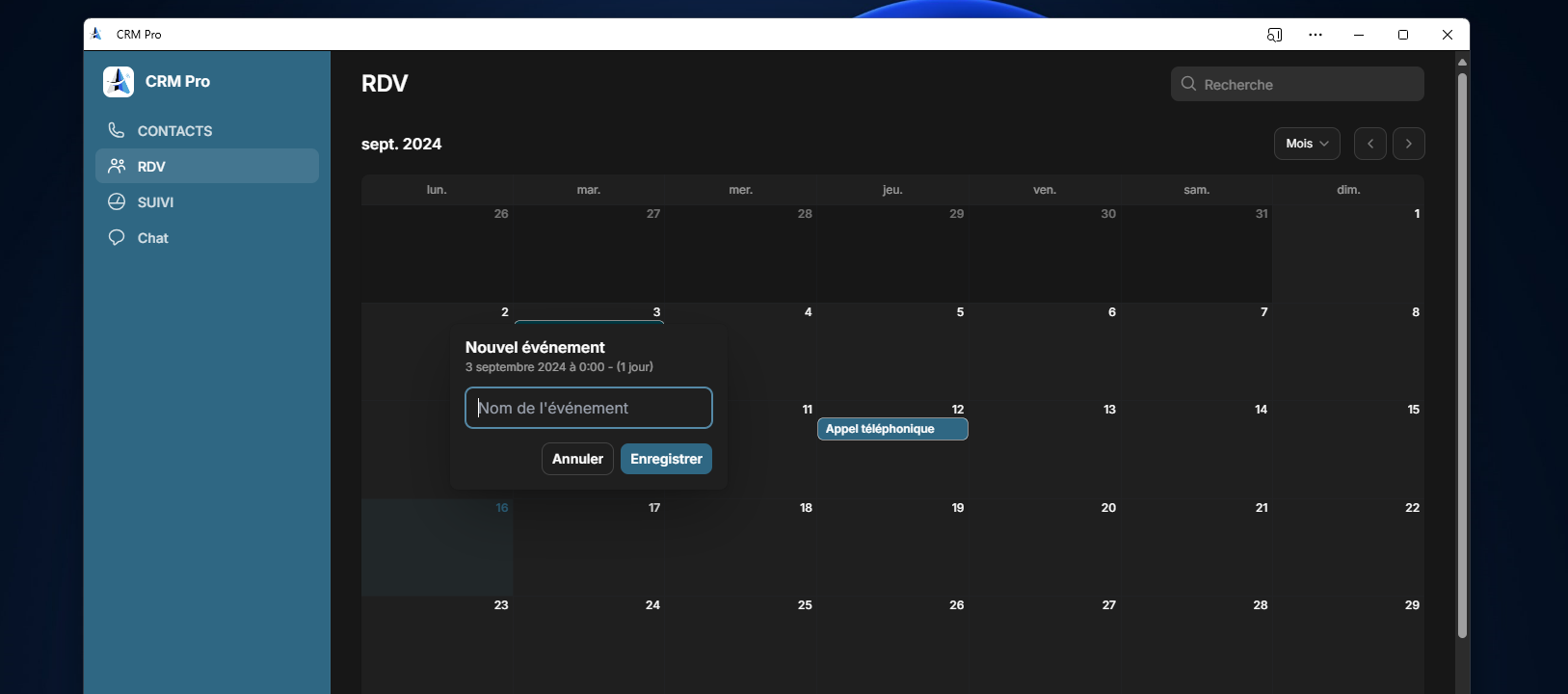Click the people icon beside RDV

click(x=117, y=166)
